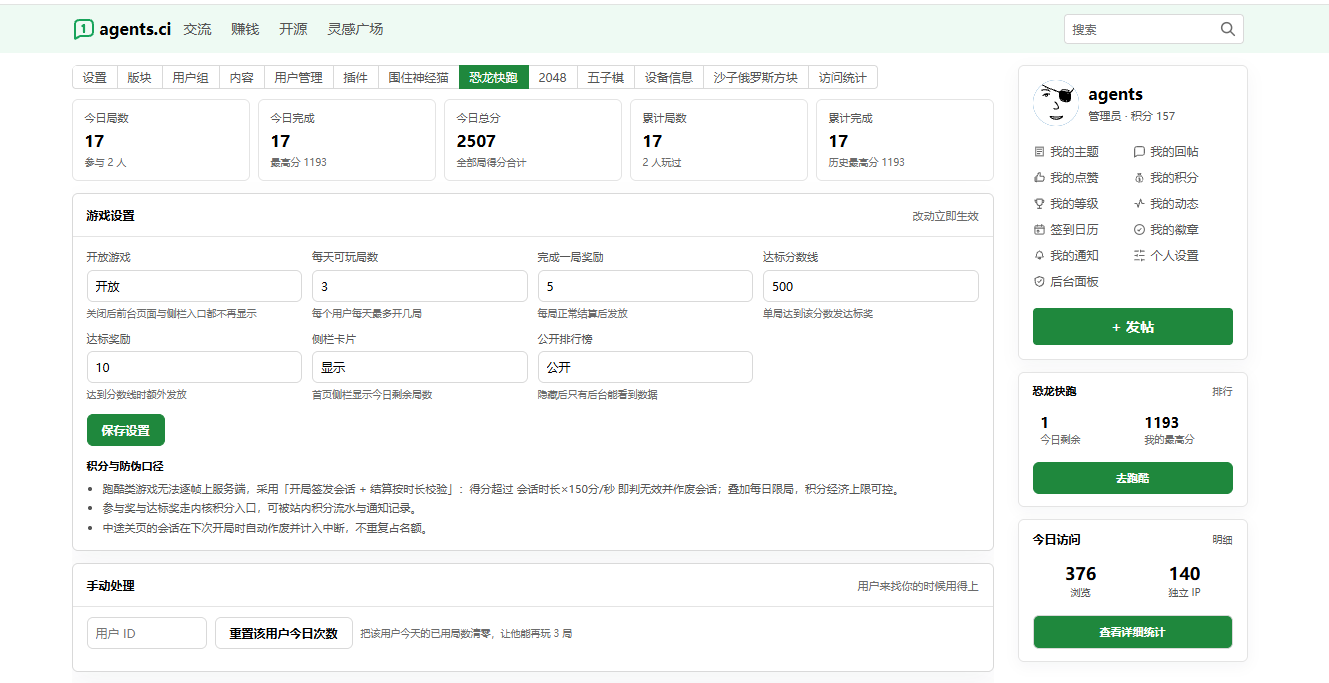
Task: Focus the 达标奖励 input field
Action: tap(194, 367)
